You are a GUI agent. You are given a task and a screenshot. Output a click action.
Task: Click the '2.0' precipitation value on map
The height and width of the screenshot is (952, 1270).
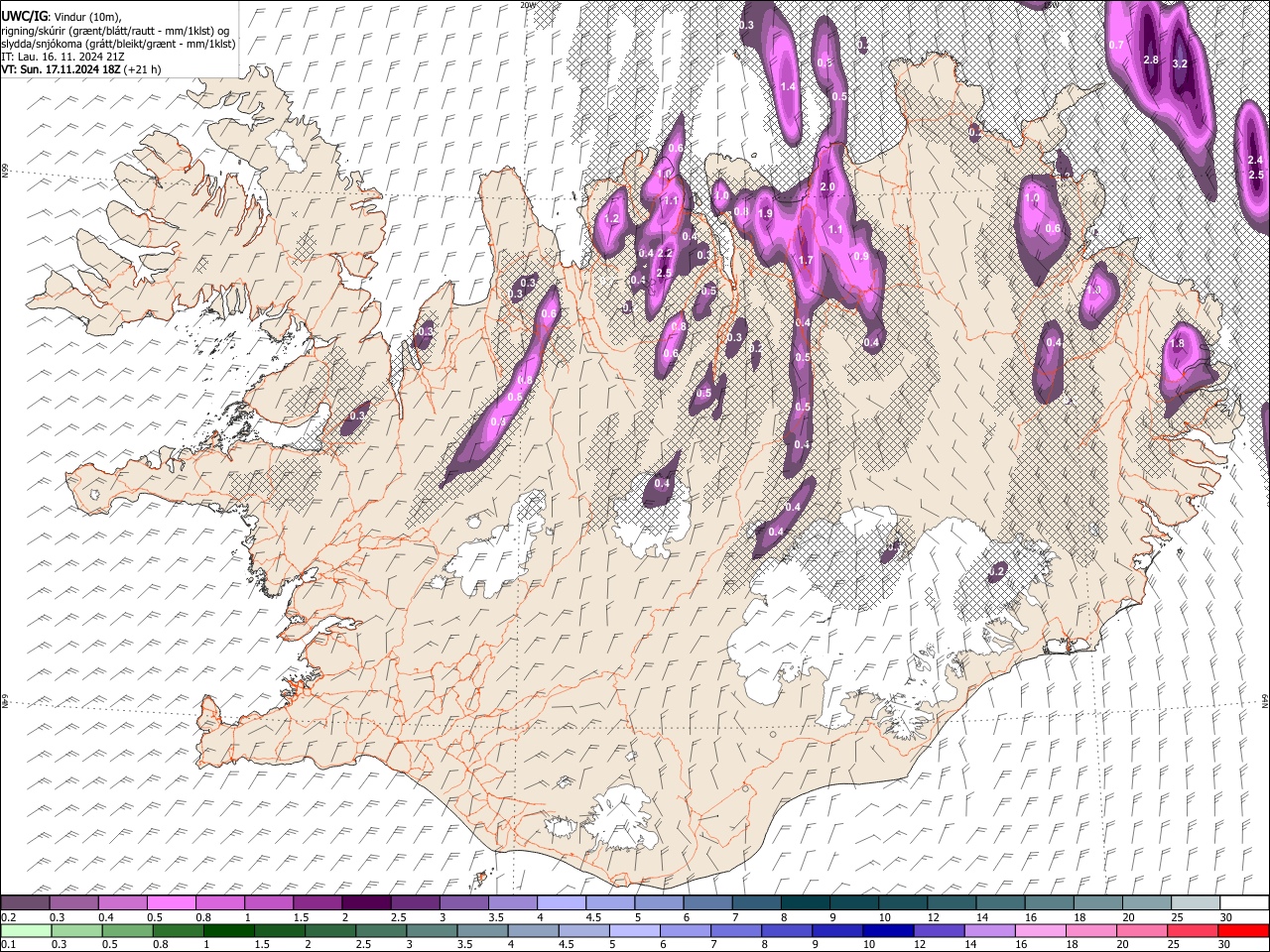[827, 187]
